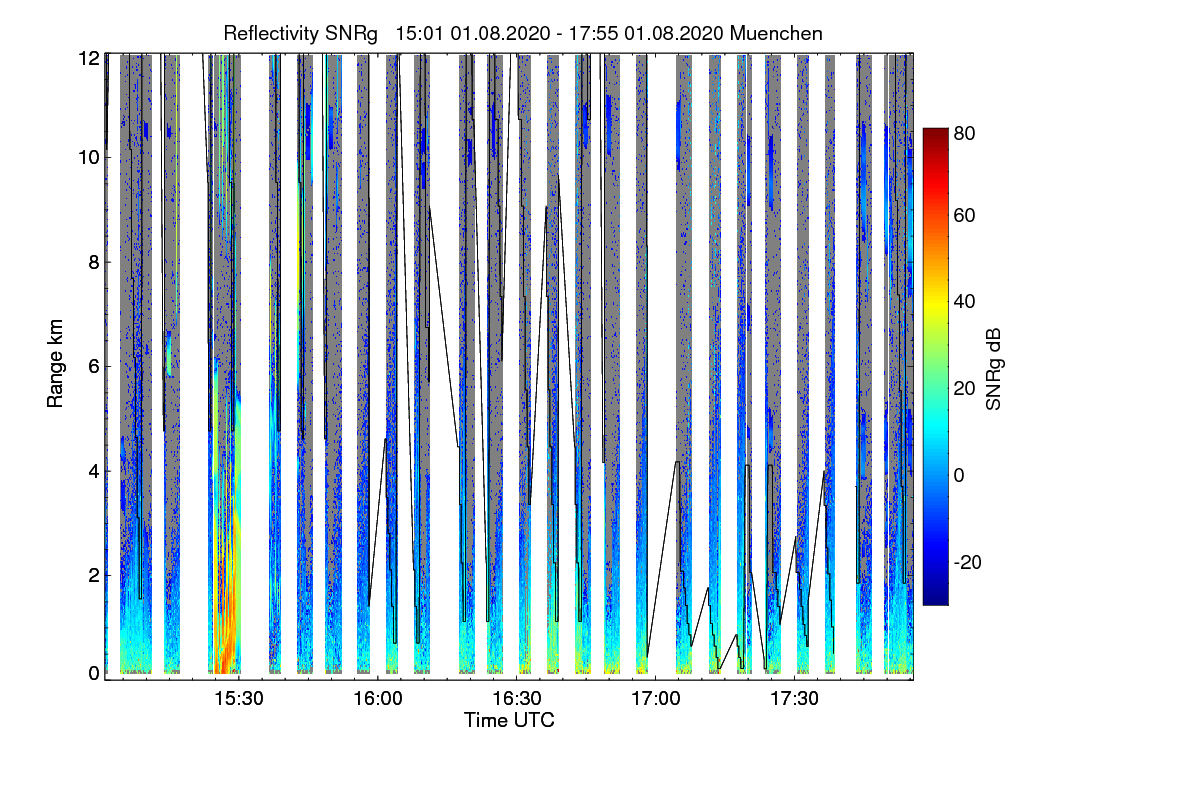1200x800 pixels.
Task: Click the plot title 'Reflectivity SNRg'
Action: [x=301, y=33]
